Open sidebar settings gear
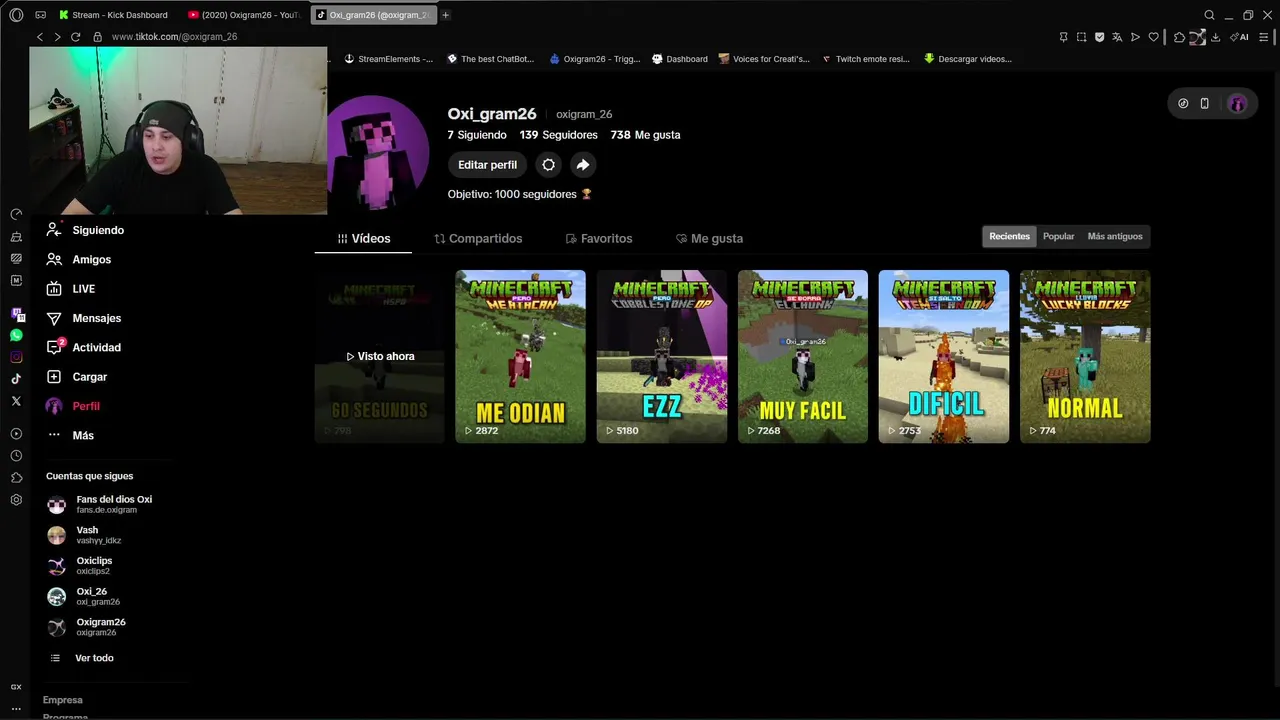The image size is (1280, 720). point(16,500)
